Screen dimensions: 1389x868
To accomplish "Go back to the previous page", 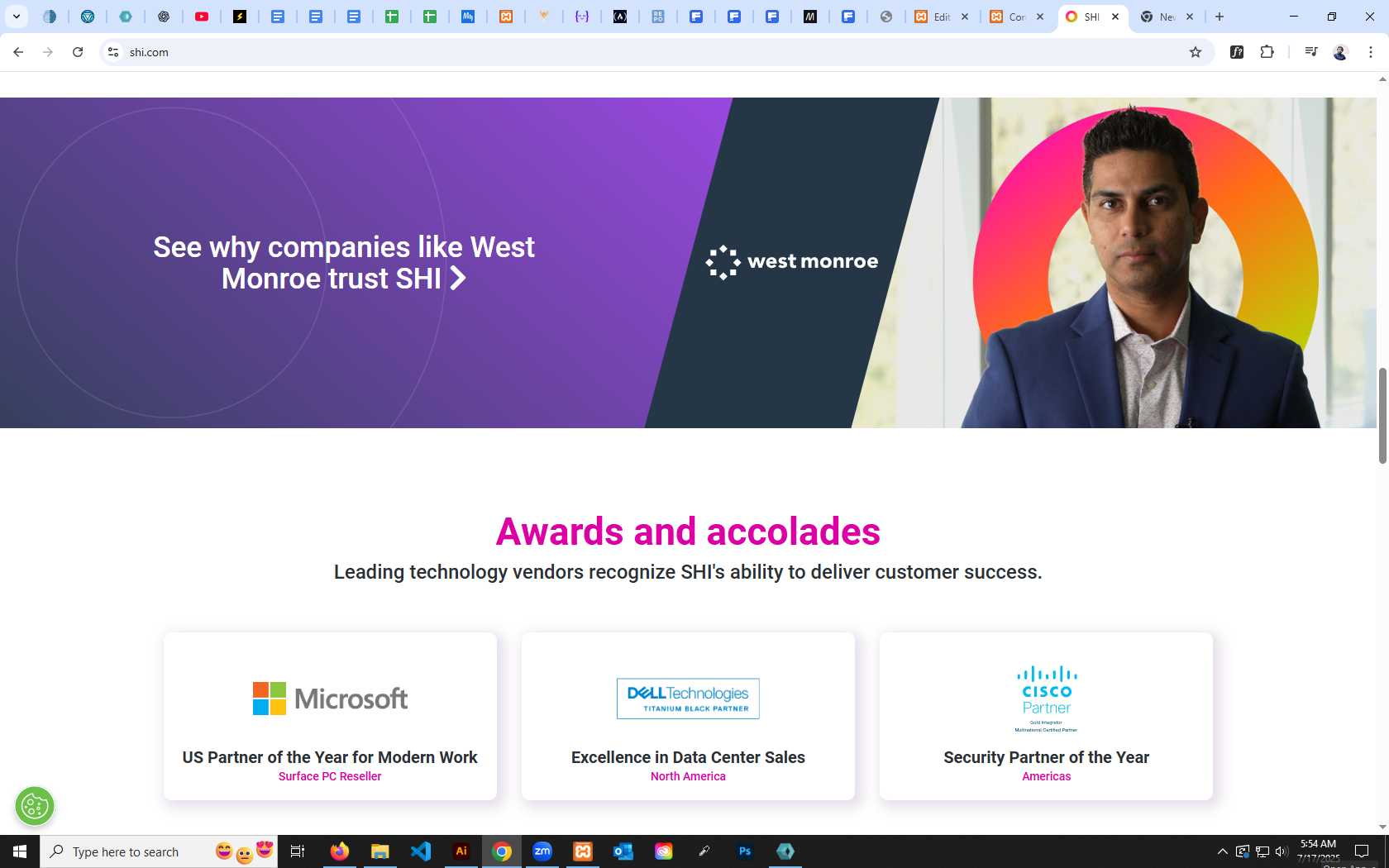I will [18, 52].
